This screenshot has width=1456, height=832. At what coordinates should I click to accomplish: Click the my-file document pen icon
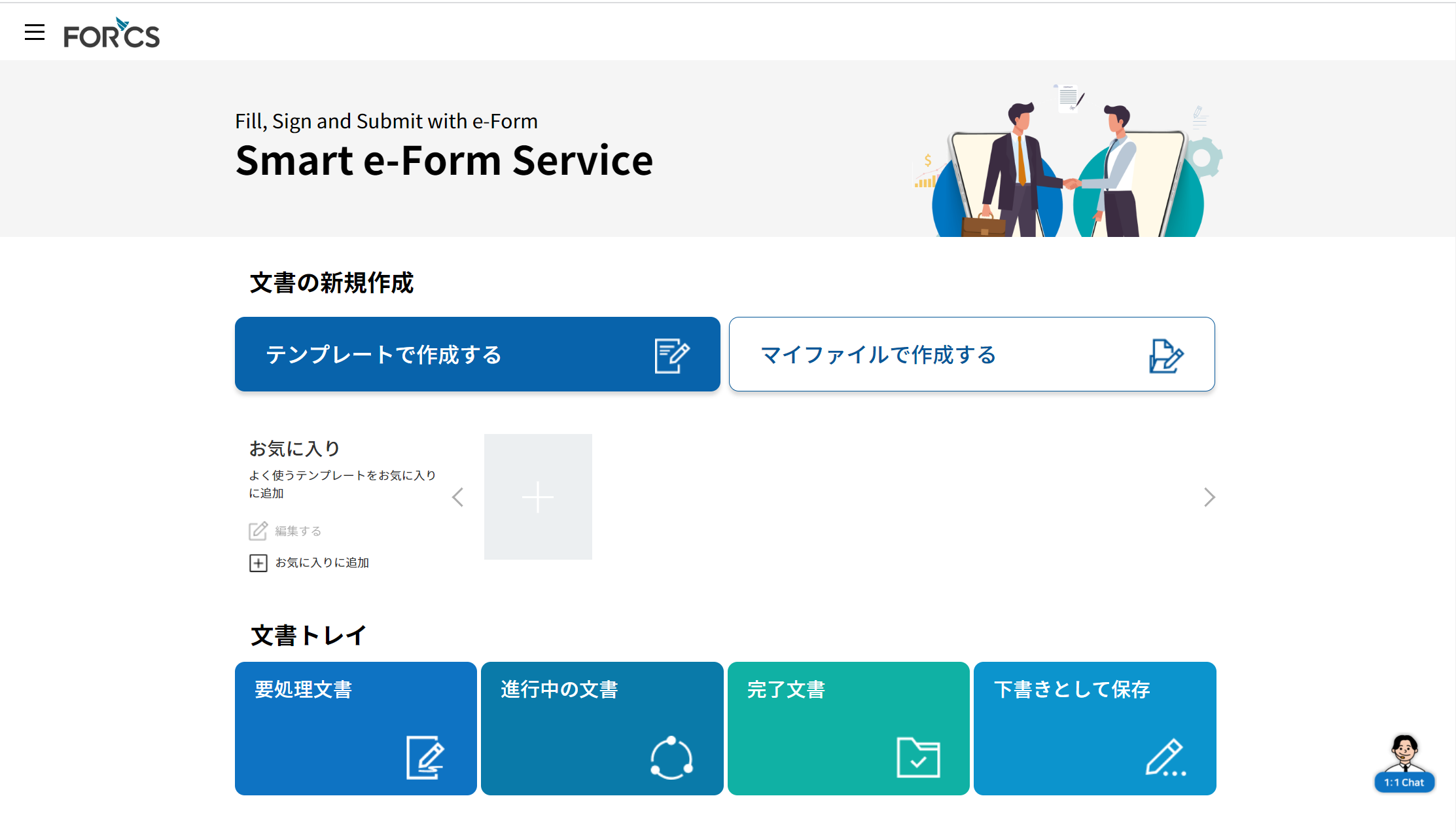[x=1165, y=356]
